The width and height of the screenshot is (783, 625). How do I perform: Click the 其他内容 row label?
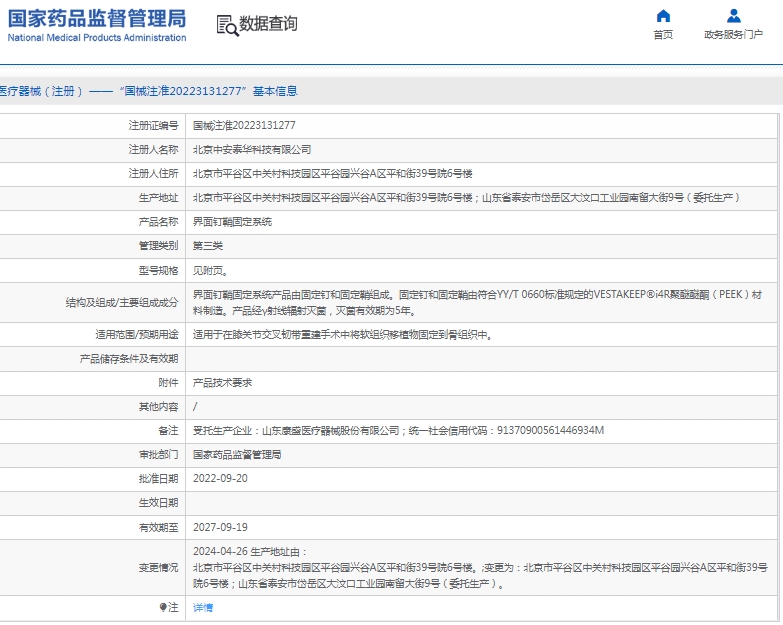158,406
